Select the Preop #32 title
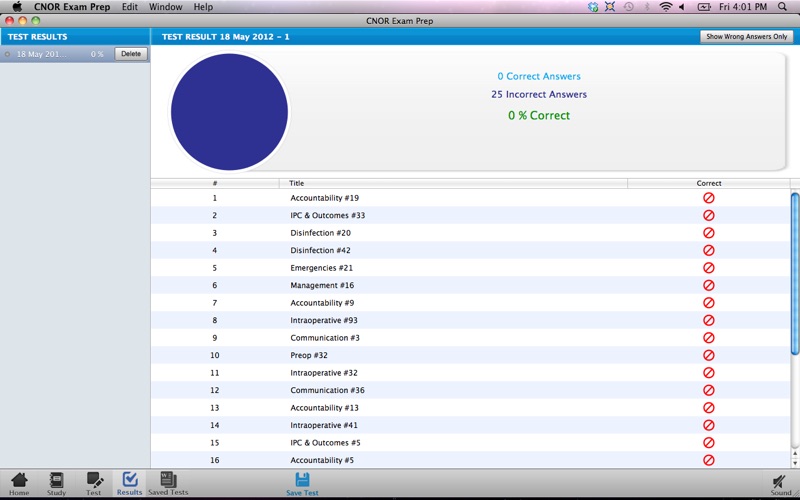 pos(309,355)
